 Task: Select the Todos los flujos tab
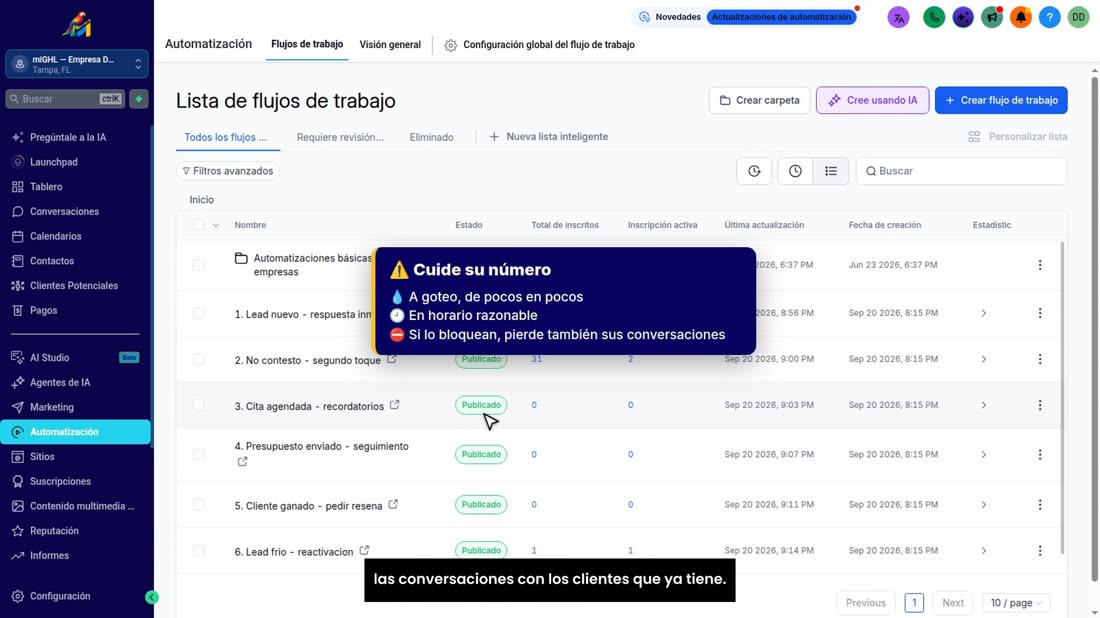pyautogui.click(x=226, y=137)
